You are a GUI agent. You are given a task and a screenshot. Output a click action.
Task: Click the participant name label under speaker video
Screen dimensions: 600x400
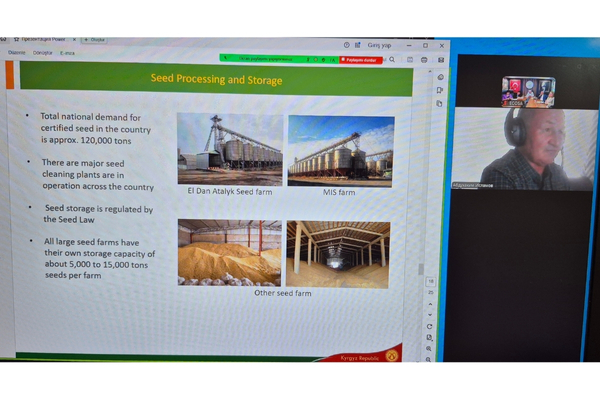click(x=473, y=185)
